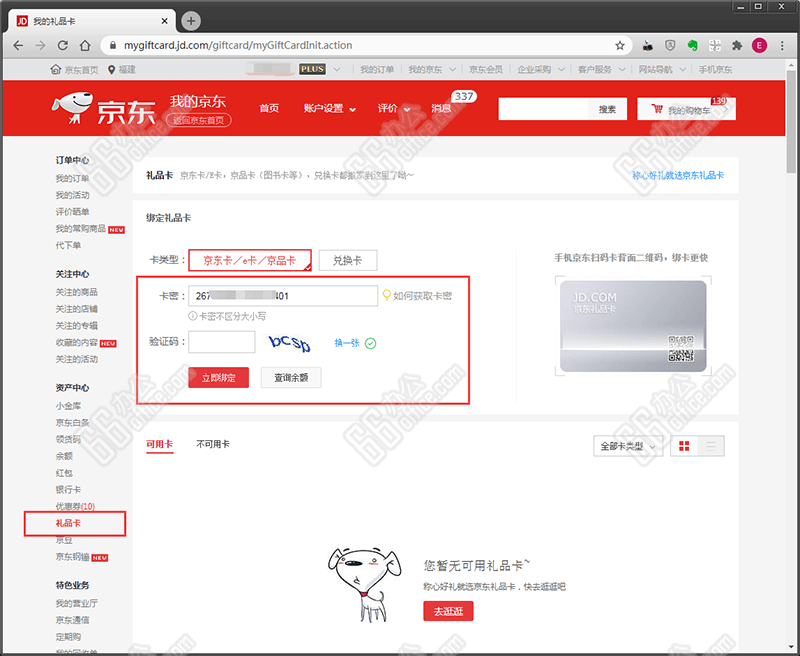800x656 pixels.
Task: Click the browser forward arrow
Action: pos(40,45)
